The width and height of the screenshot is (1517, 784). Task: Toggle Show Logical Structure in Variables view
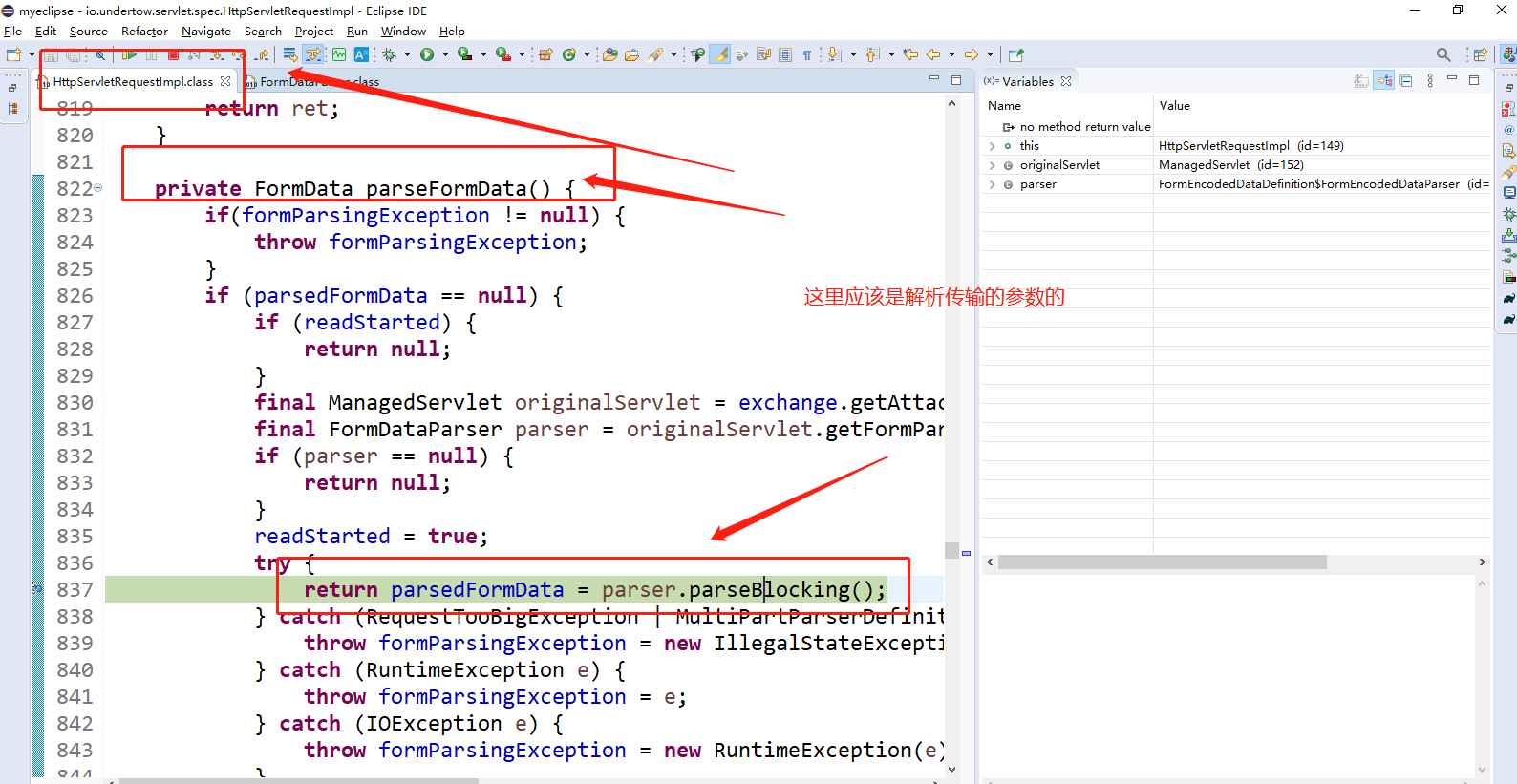[1383, 81]
